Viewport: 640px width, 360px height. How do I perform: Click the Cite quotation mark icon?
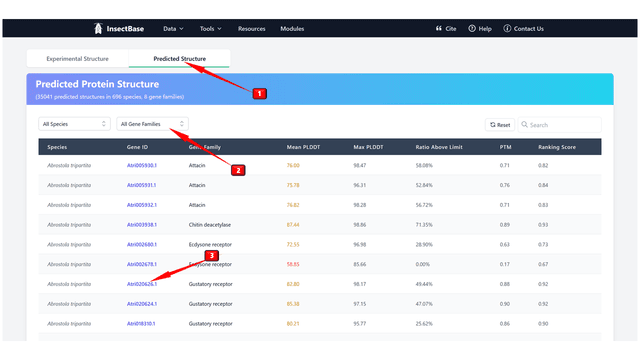[439, 29]
